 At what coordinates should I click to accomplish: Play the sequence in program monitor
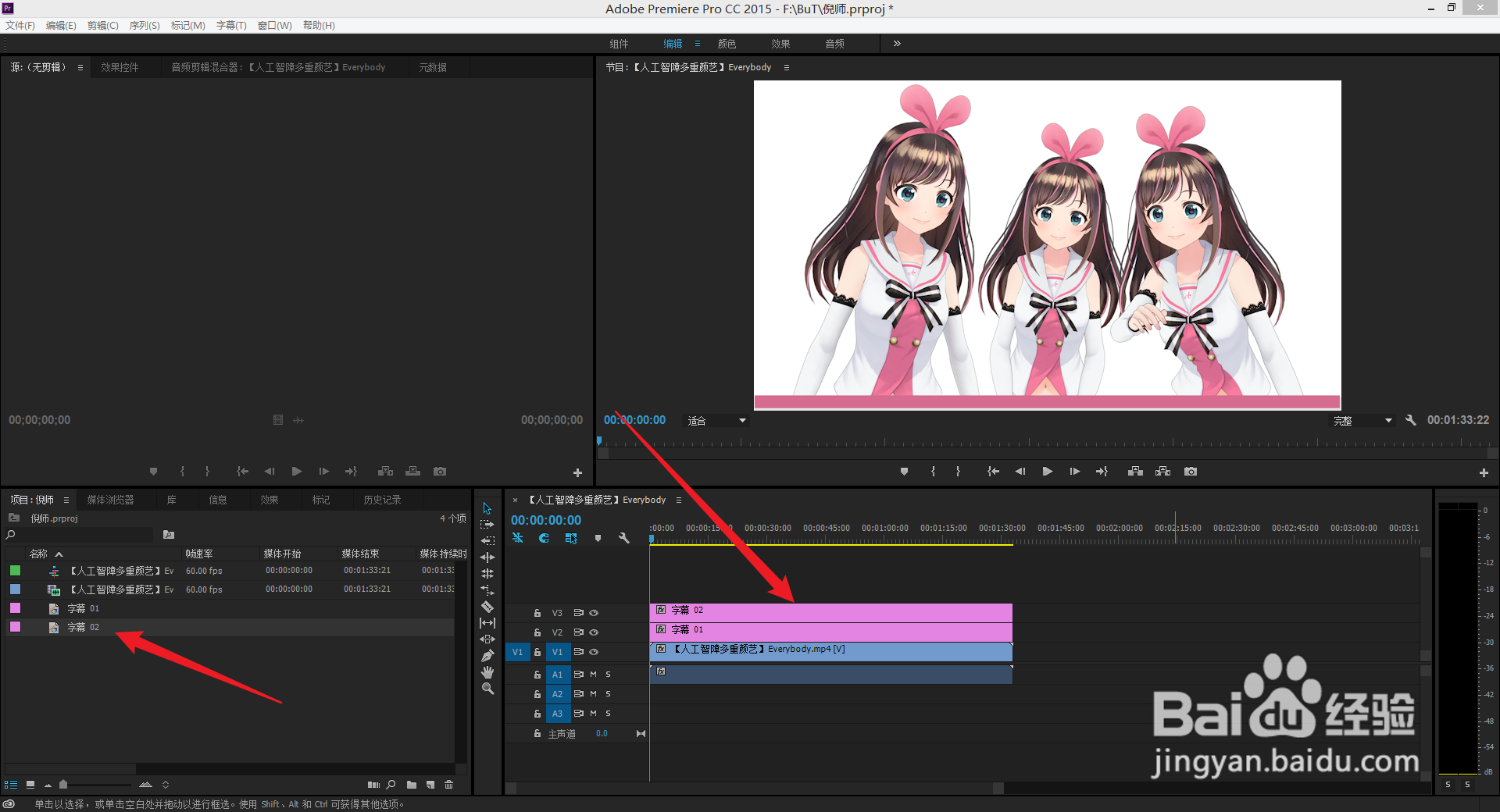(x=1048, y=472)
